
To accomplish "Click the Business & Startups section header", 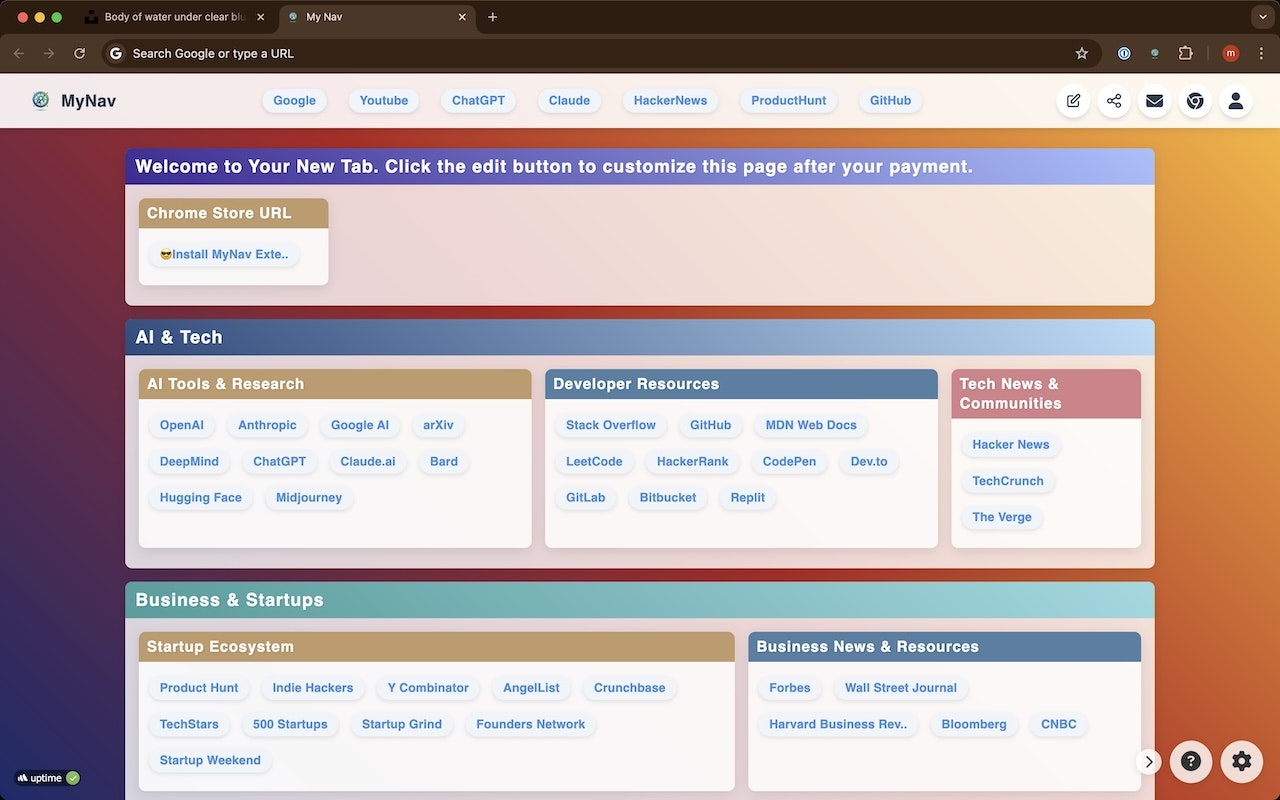I will [x=640, y=600].
